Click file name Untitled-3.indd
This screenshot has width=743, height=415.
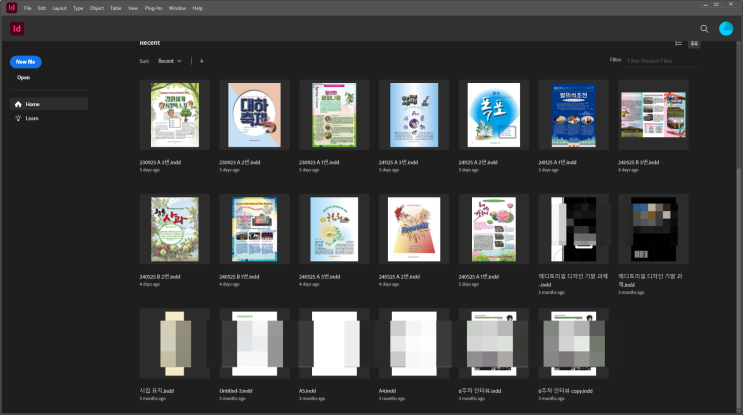pos(236,391)
